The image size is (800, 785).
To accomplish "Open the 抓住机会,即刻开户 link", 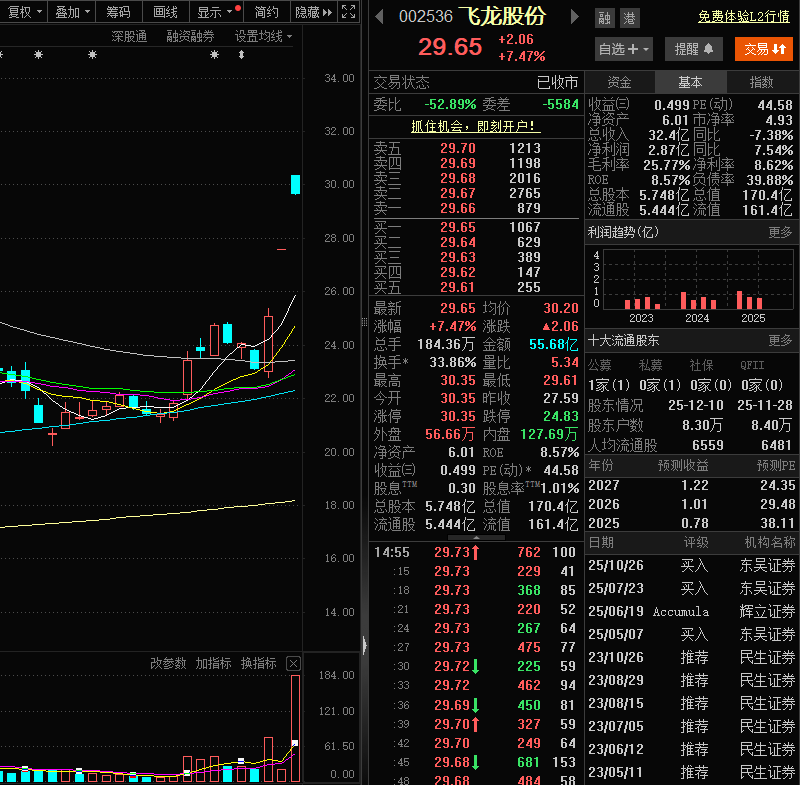I will pos(475,126).
